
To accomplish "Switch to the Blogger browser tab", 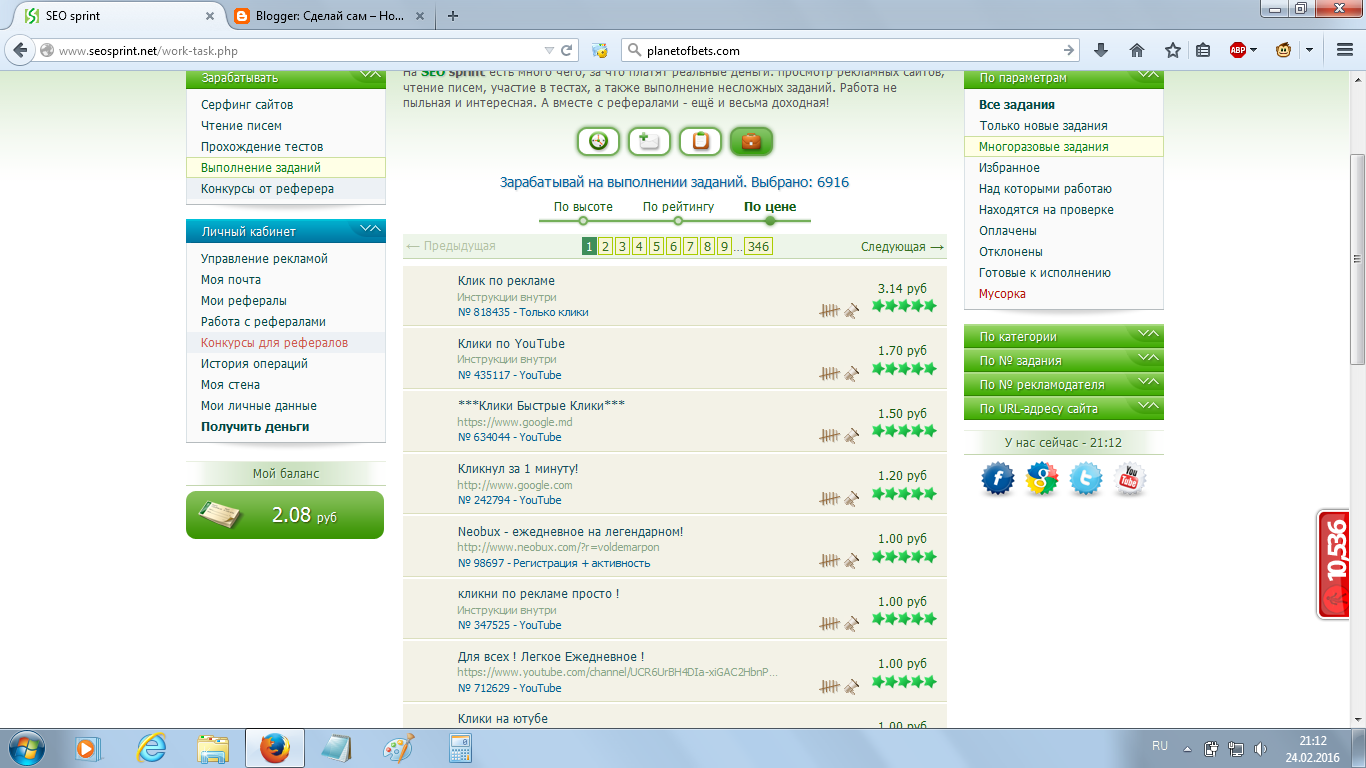I will 330,16.
